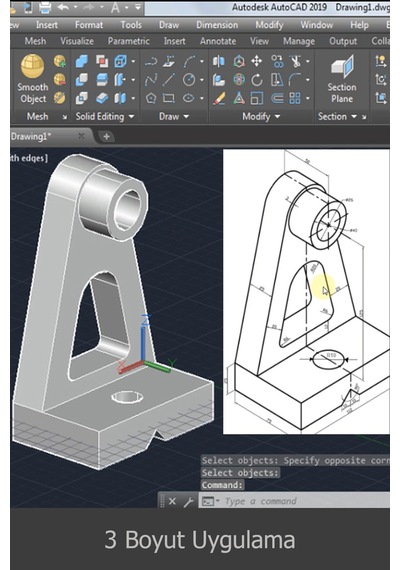400x570 pixels.
Task: Select the Ellipse tool in Draw panel
Action: click(x=189, y=98)
